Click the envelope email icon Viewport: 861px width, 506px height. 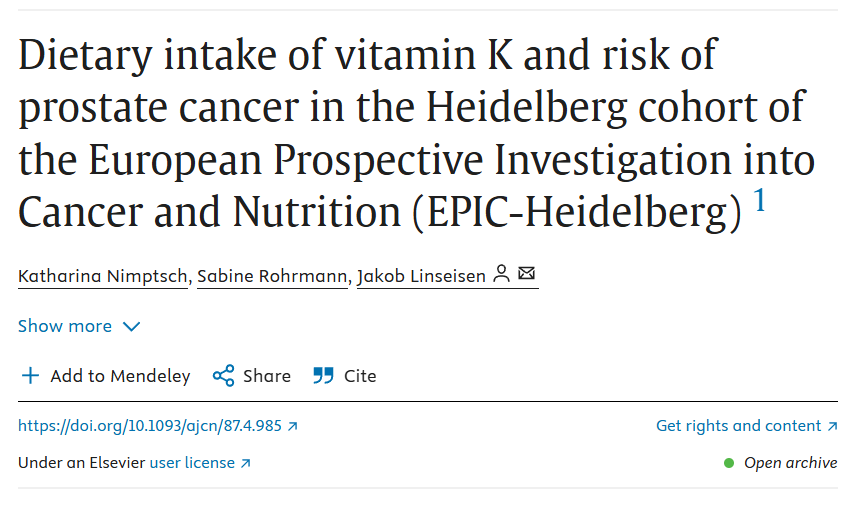[527, 274]
